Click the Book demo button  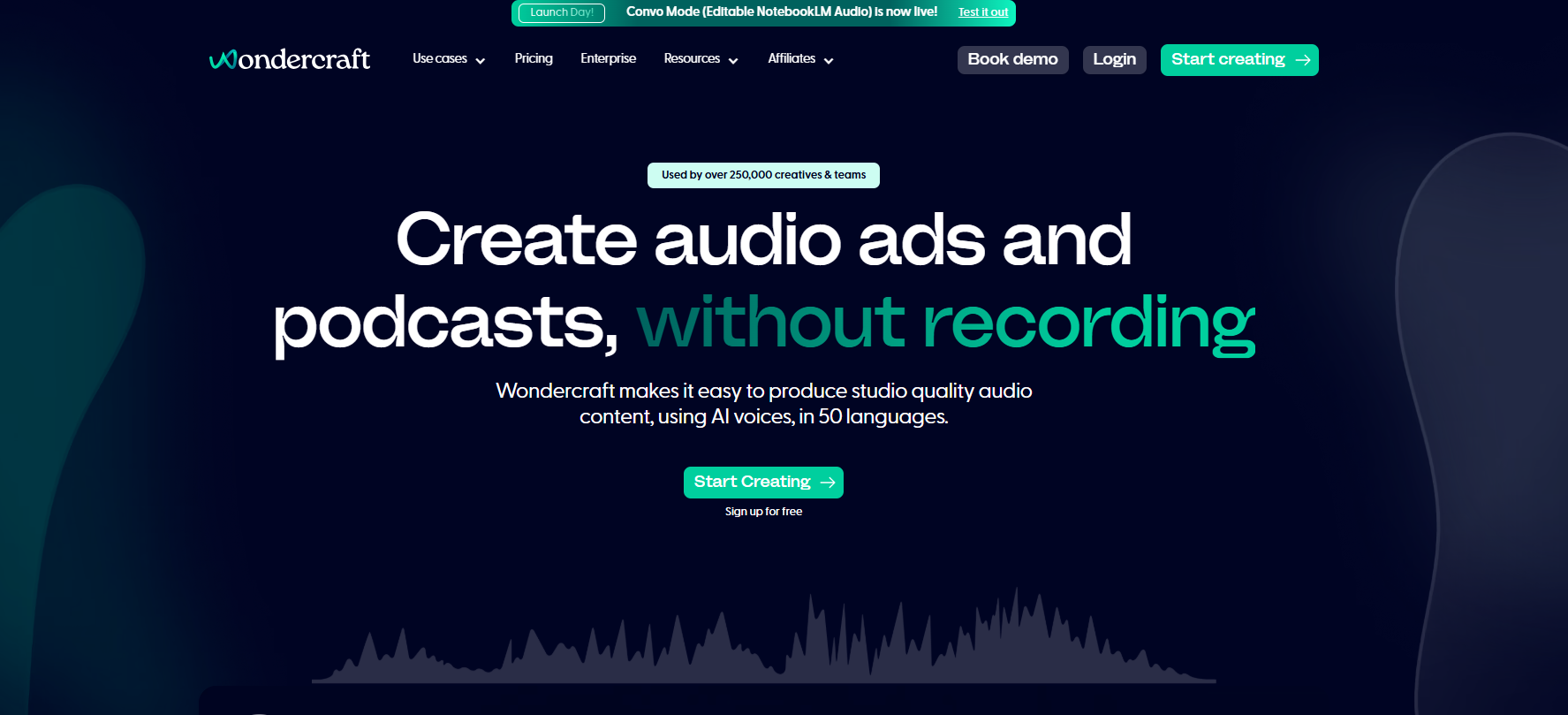click(x=1013, y=60)
